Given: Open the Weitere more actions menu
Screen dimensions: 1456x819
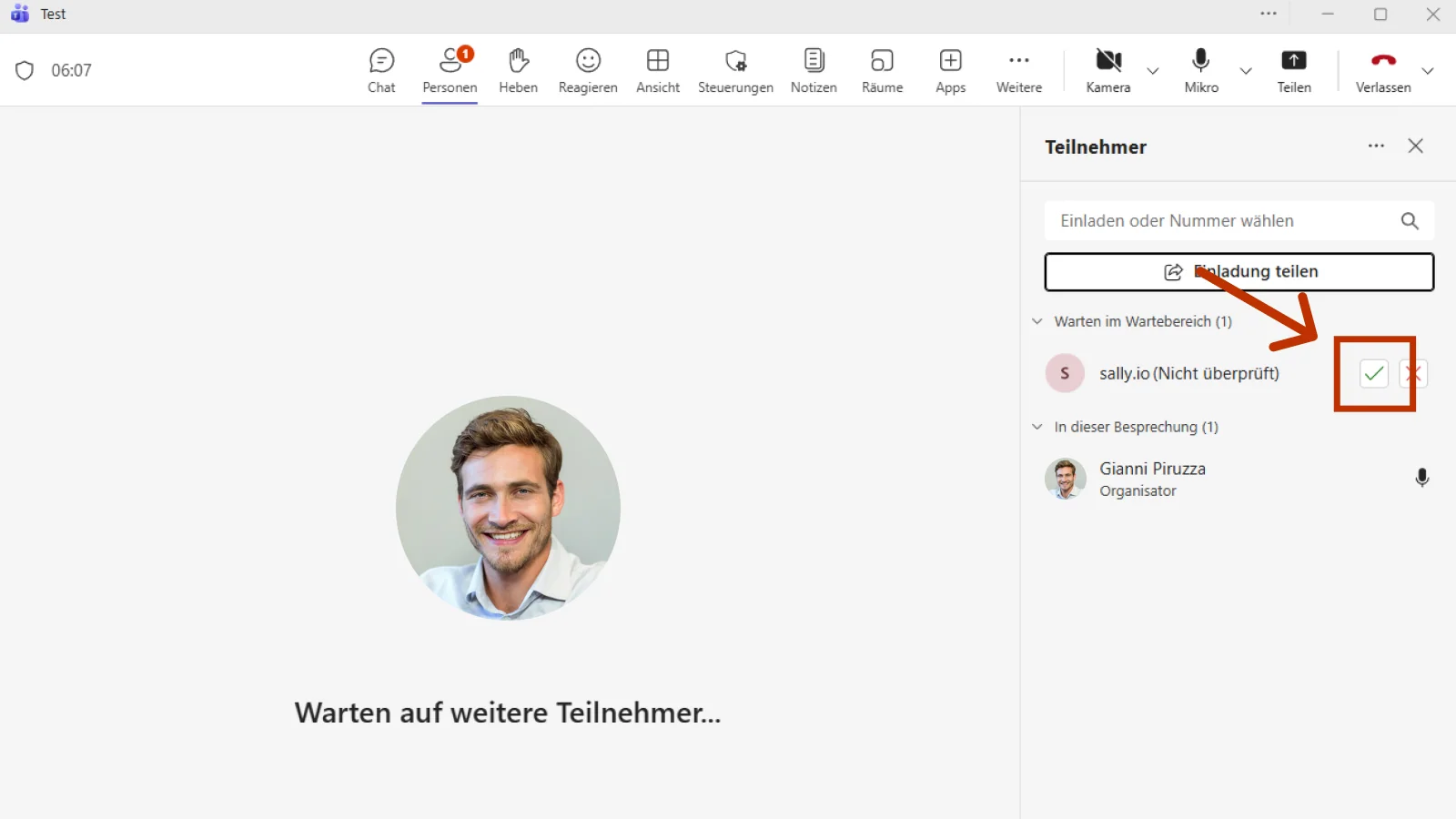Looking at the screenshot, I should click(x=1018, y=71).
